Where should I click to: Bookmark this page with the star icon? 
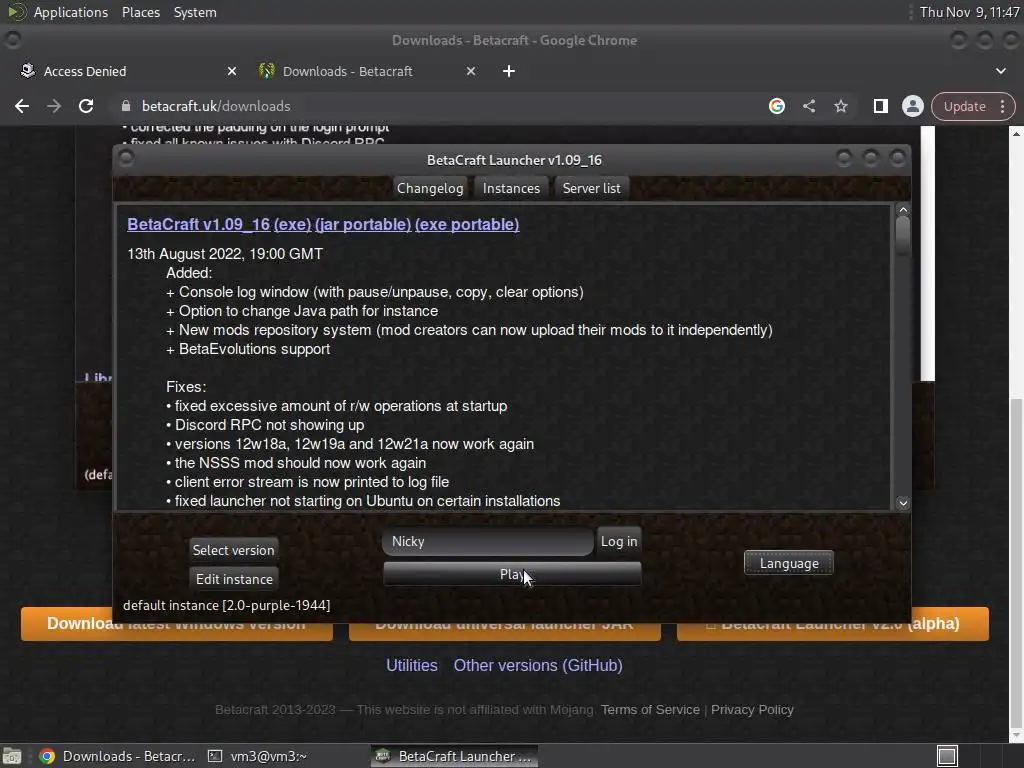coord(840,106)
